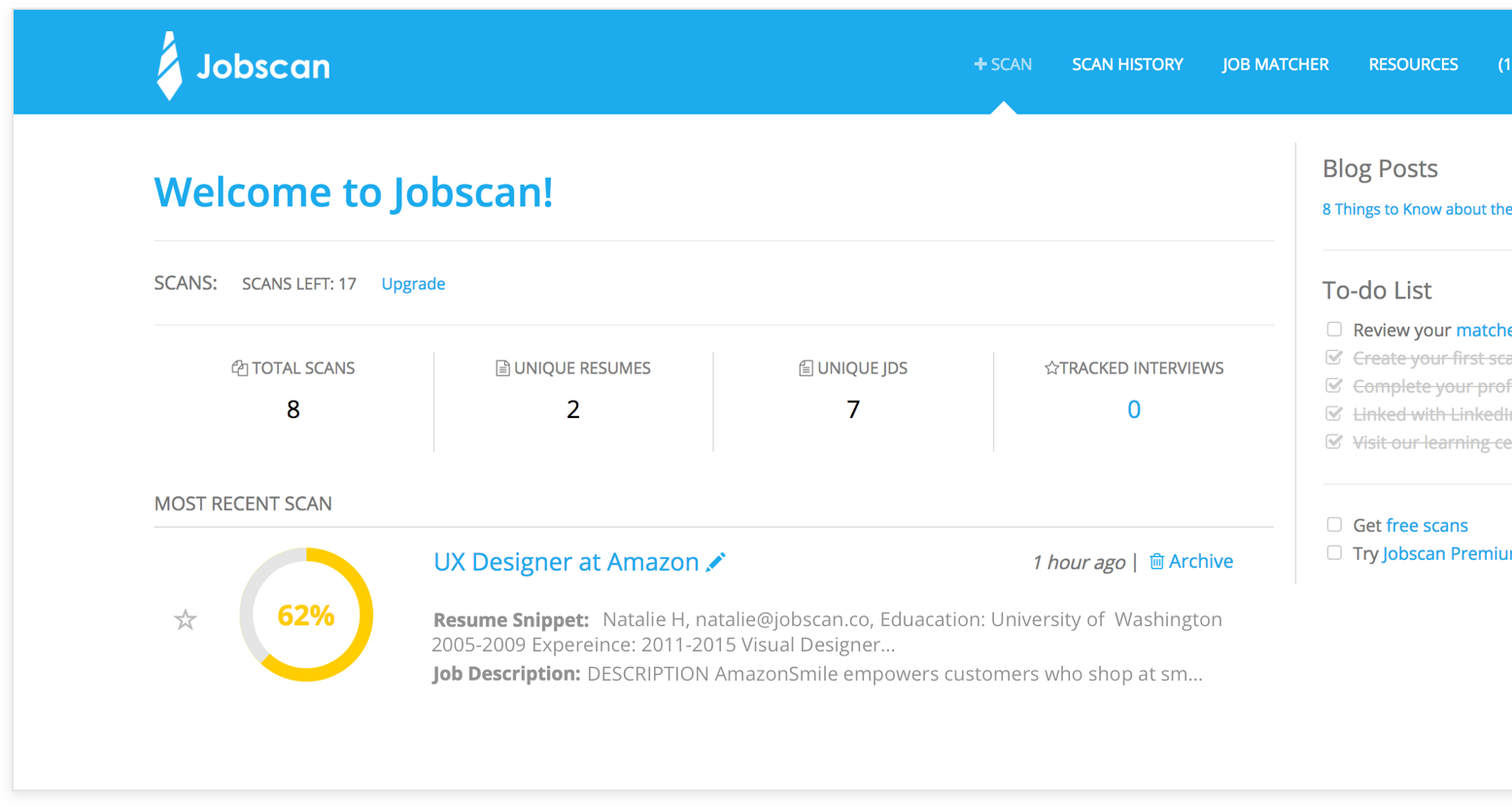Open SCAN HISTORY in the navigation

pos(1127,64)
